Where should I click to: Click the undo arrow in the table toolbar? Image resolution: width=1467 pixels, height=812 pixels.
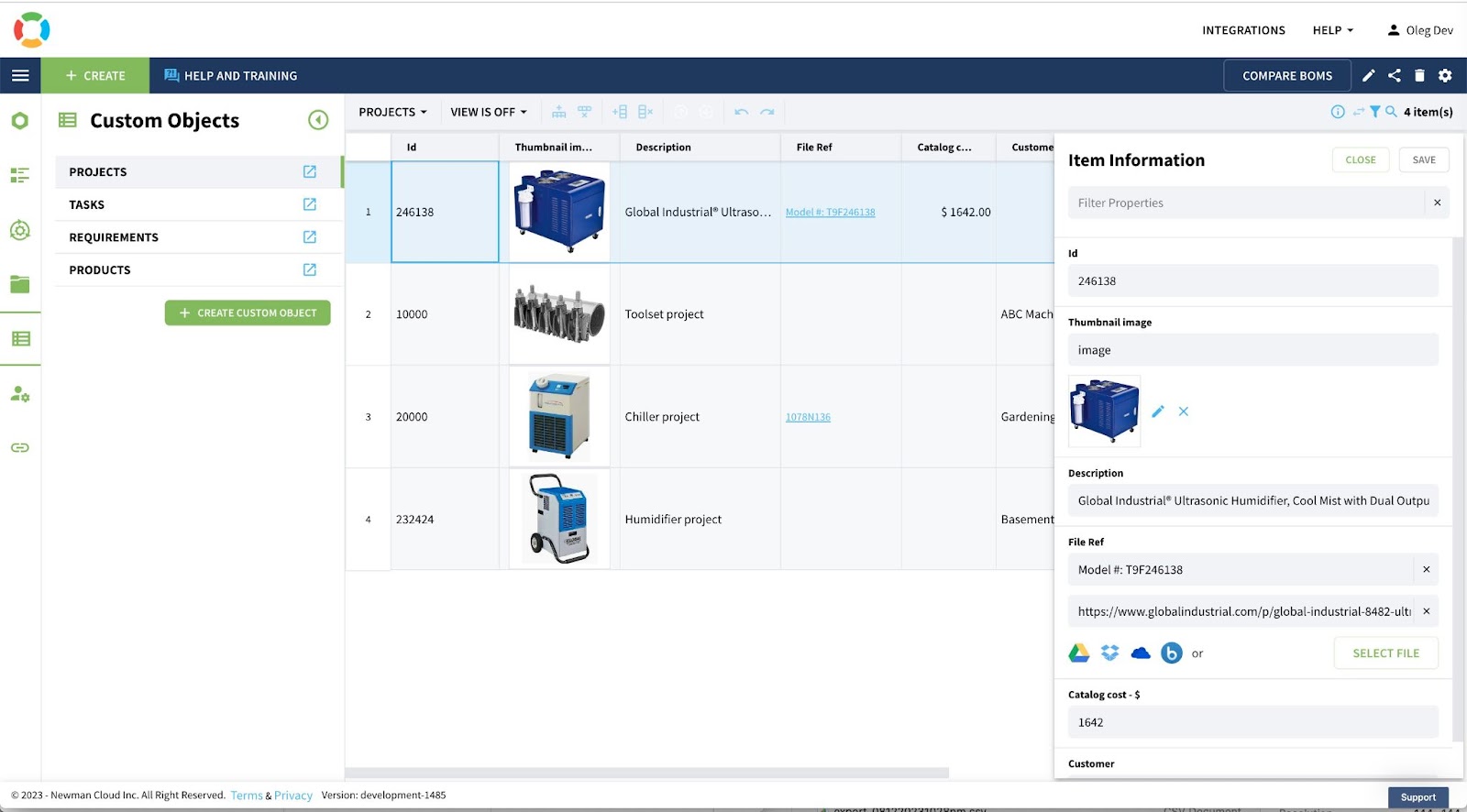[x=742, y=112]
